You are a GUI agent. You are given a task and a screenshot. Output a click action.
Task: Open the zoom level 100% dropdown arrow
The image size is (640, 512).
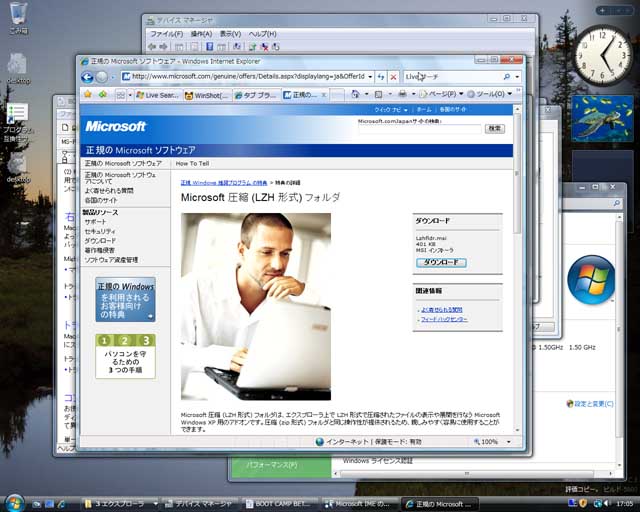pyautogui.click(x=509, y=442)
